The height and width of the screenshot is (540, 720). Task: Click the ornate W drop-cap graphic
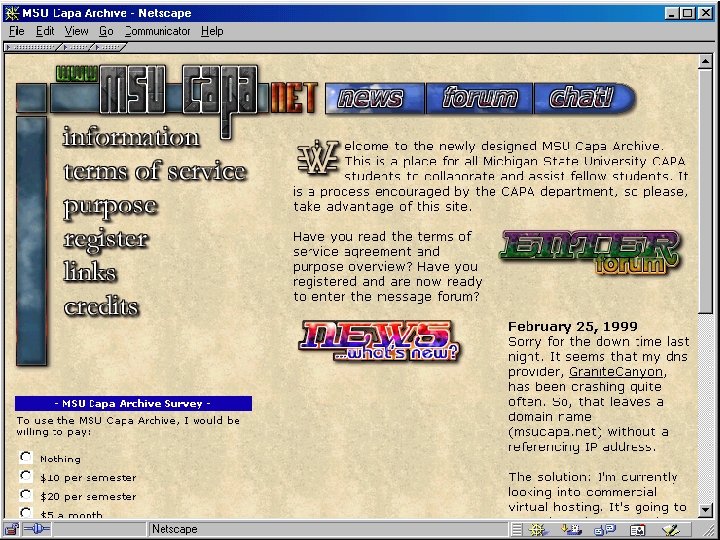318,157
